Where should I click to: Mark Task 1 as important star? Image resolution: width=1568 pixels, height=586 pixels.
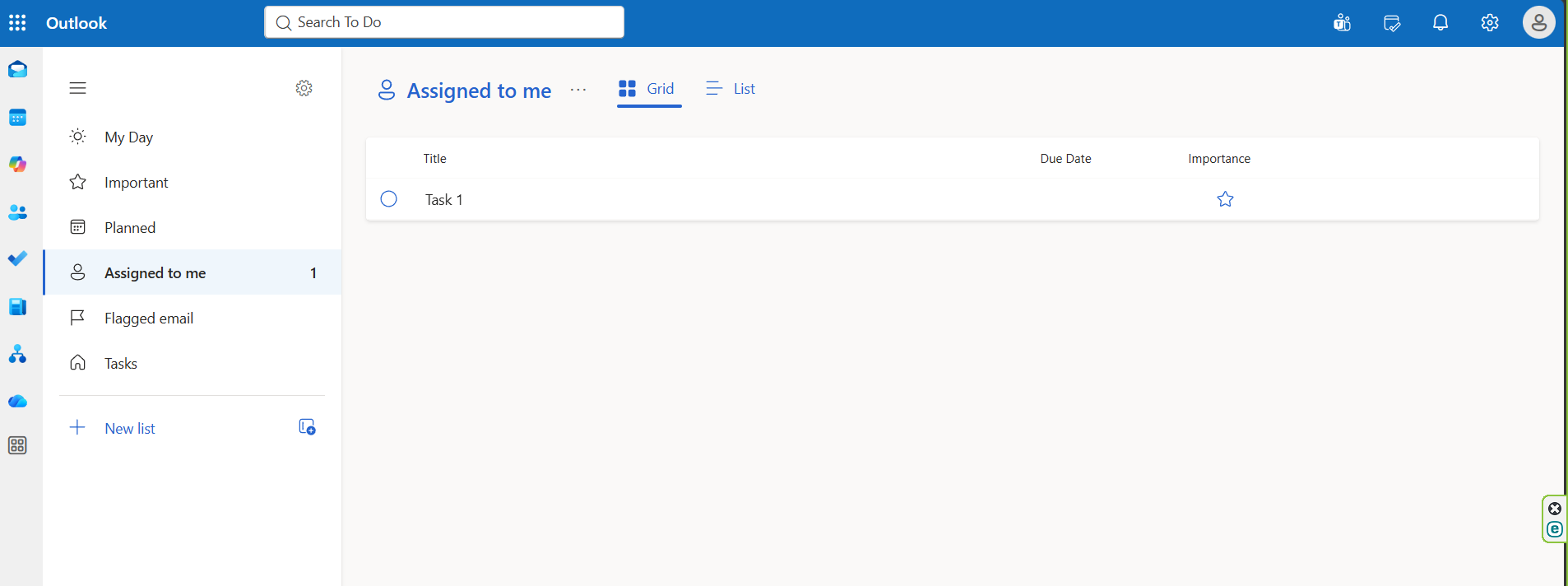[1226, 199]
